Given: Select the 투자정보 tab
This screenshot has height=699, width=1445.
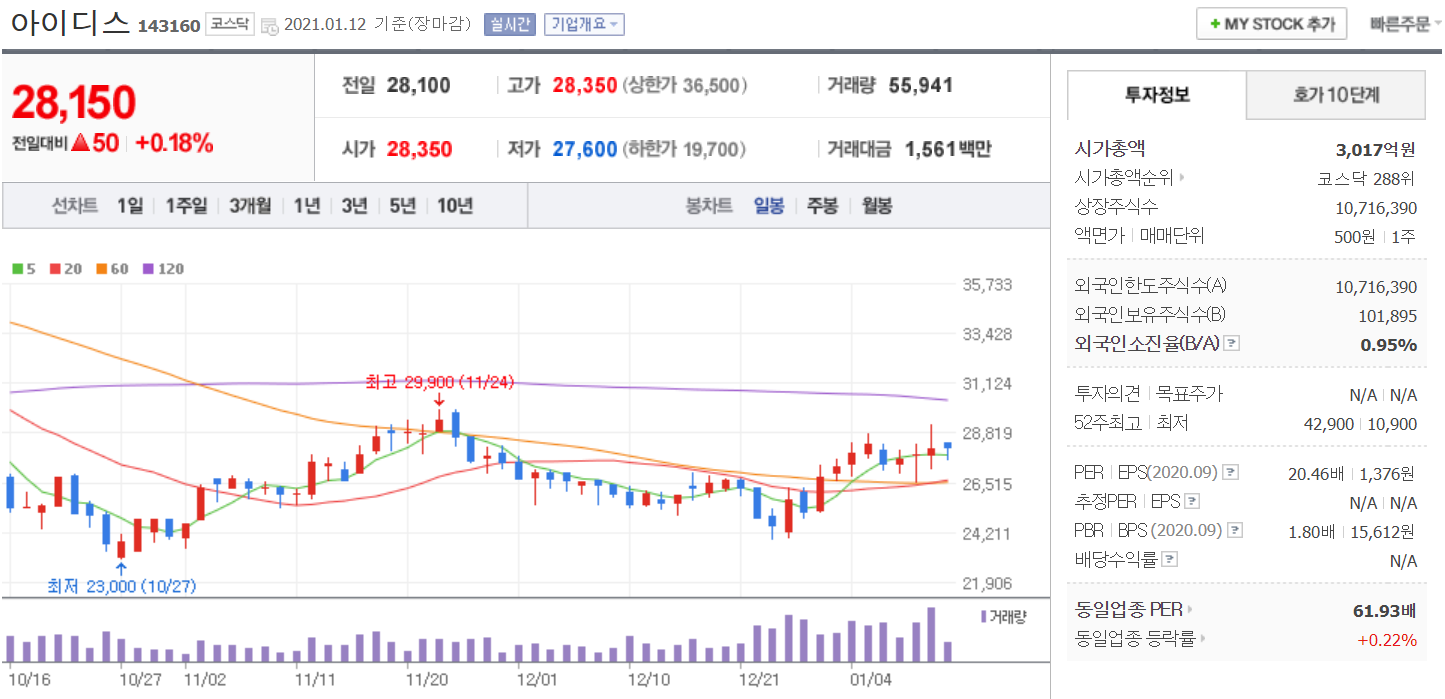Looking at the screenshot, I should (x=1157, y=96).
